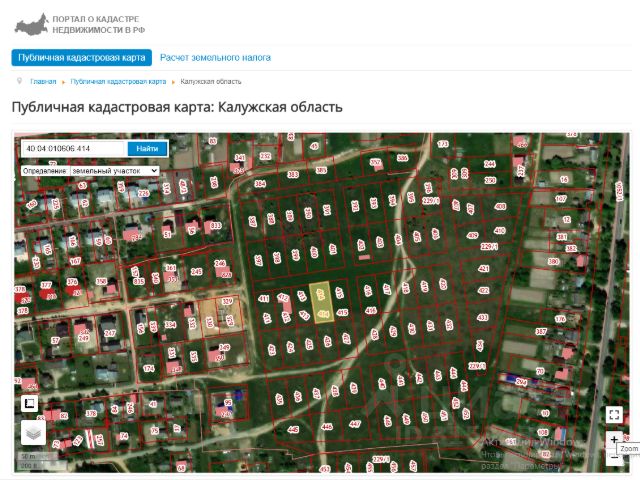Open the measurement tool icon on the map

(29, 403)
